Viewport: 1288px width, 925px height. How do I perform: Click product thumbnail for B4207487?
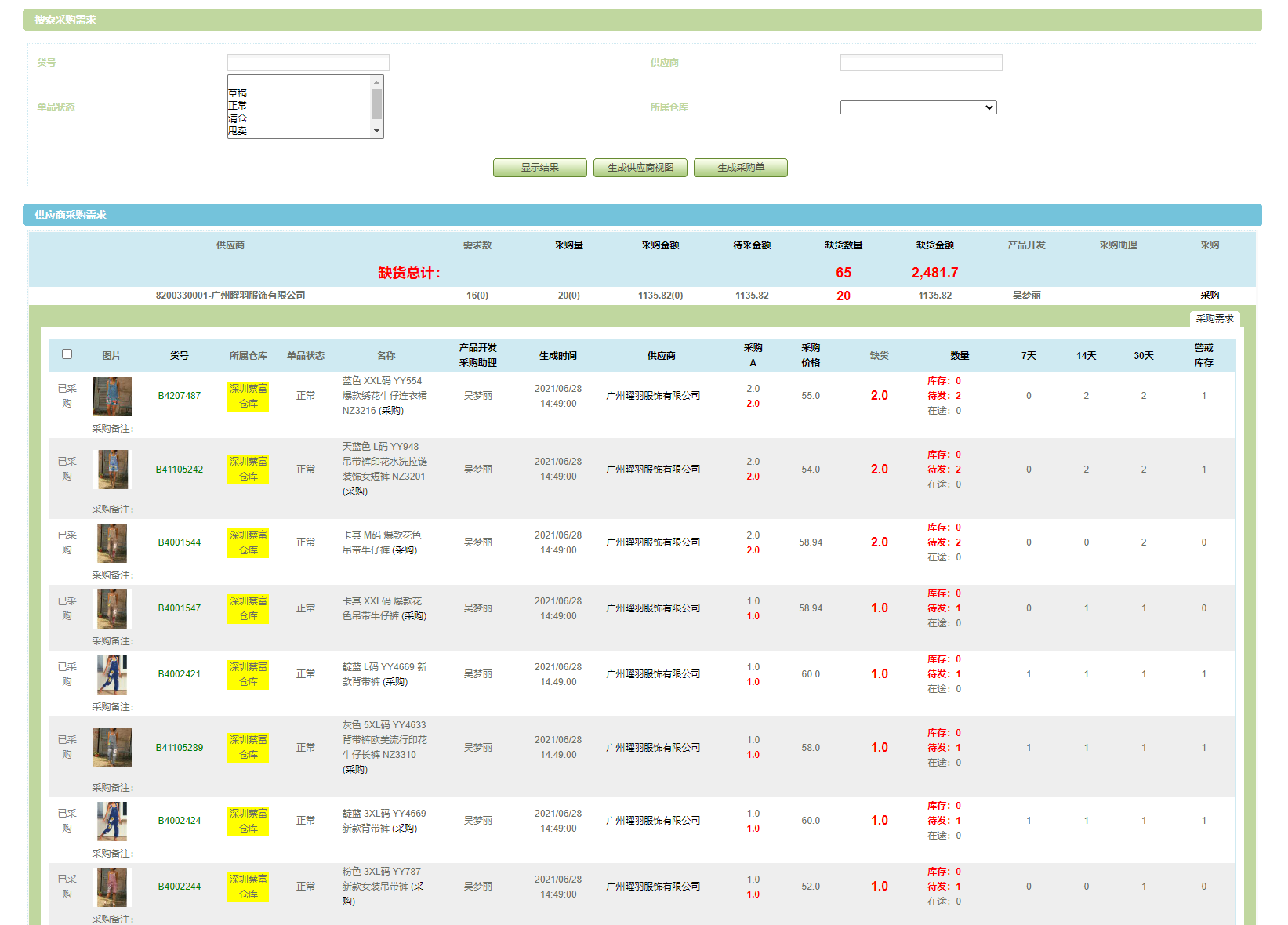(111, 396)
